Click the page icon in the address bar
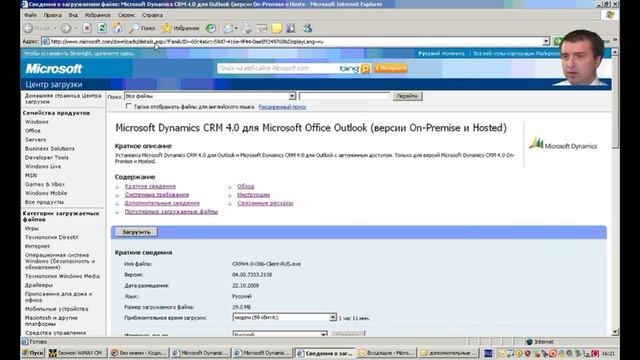Viewport: 640px width, 360px height. tap(46, 42)
